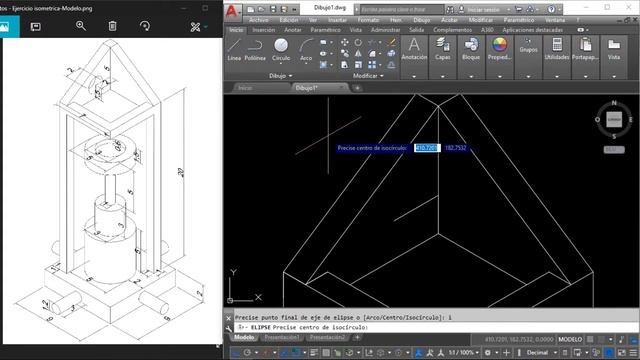The image size is (640, 360).
Task: Select the Línea draw tool
Action: pos(234,49)
